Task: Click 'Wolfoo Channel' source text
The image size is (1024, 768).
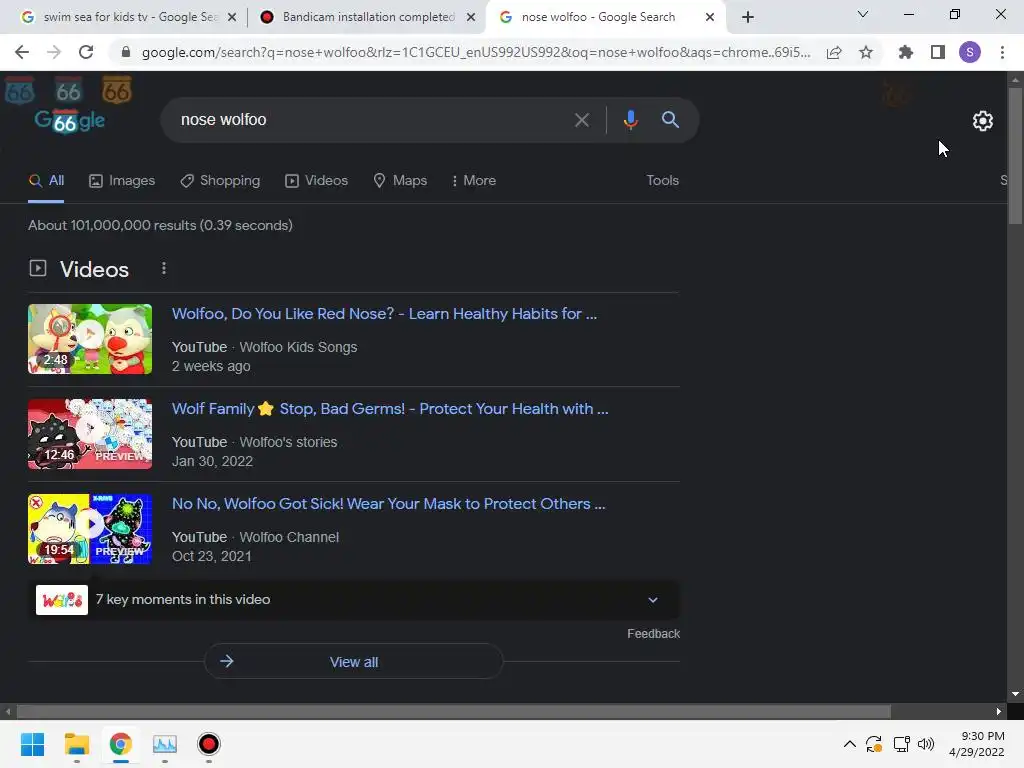Action: (289, 537)
